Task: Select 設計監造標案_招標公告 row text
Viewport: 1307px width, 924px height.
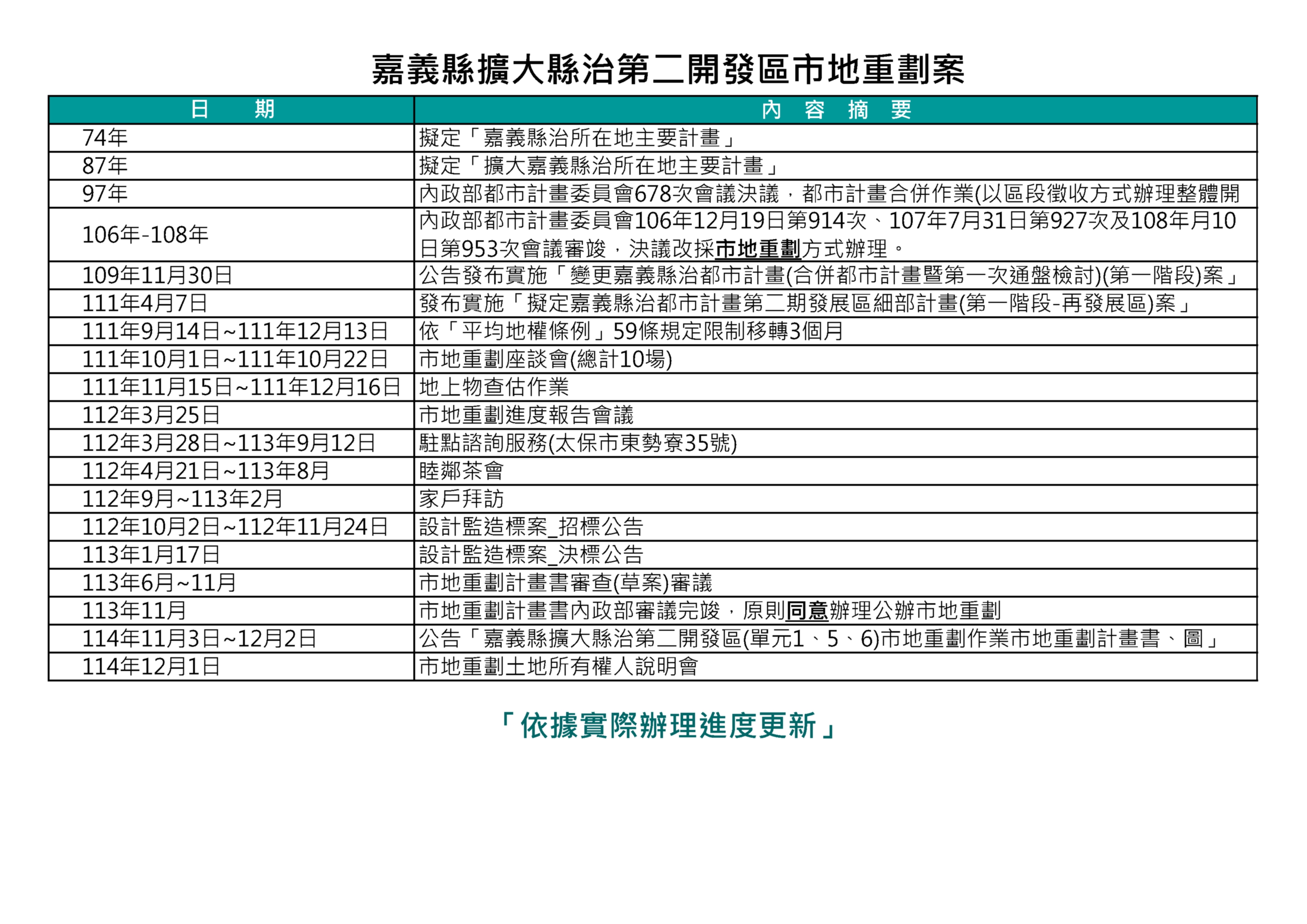Action: 531,526
